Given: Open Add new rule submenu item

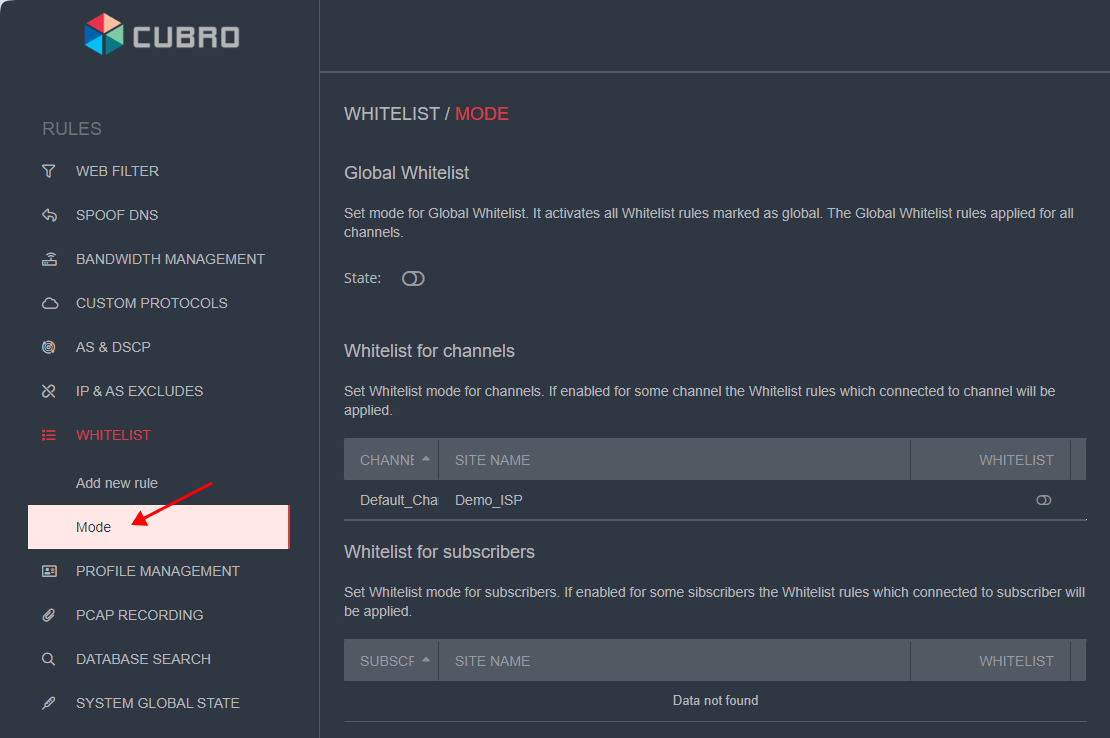Looking at the screenshot, I should pos(117,483).
